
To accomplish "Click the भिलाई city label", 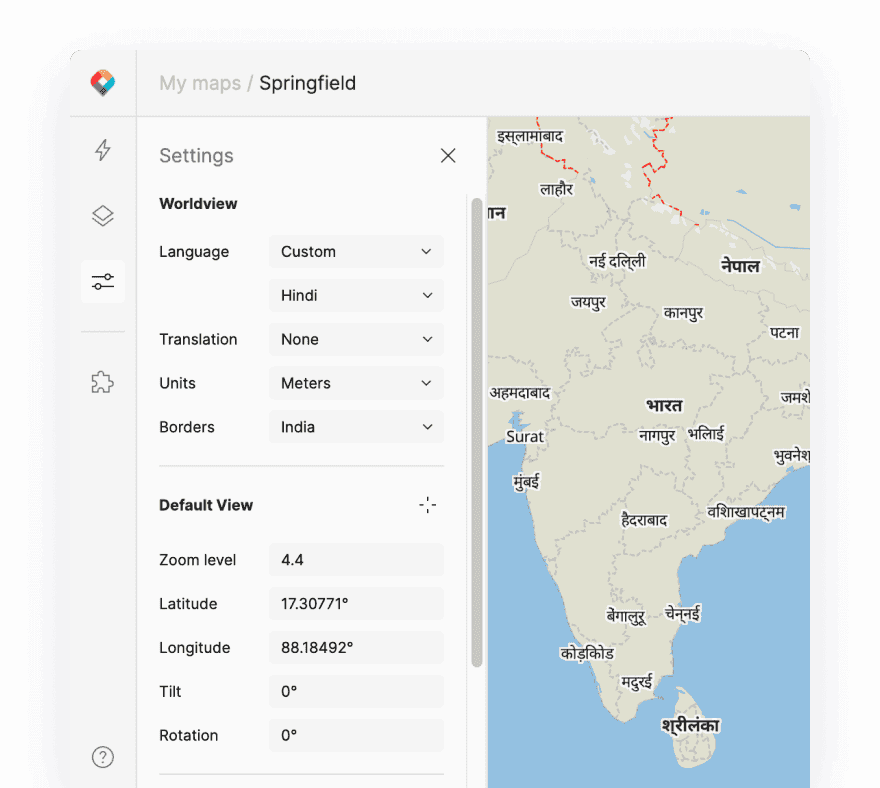I will [x=706, y=433].
